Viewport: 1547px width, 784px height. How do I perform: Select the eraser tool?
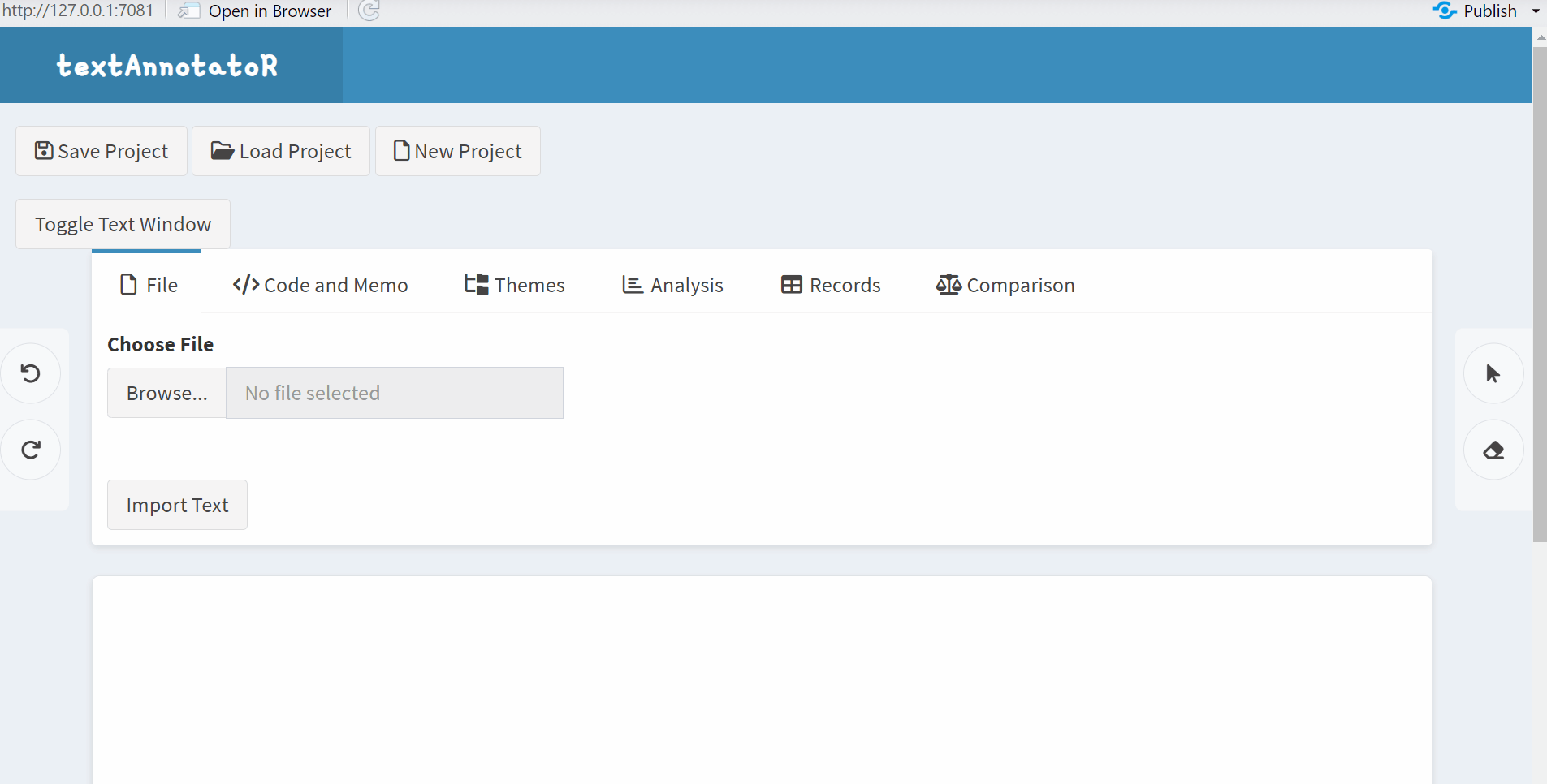pyautogui.click(x=1493, y=450)
